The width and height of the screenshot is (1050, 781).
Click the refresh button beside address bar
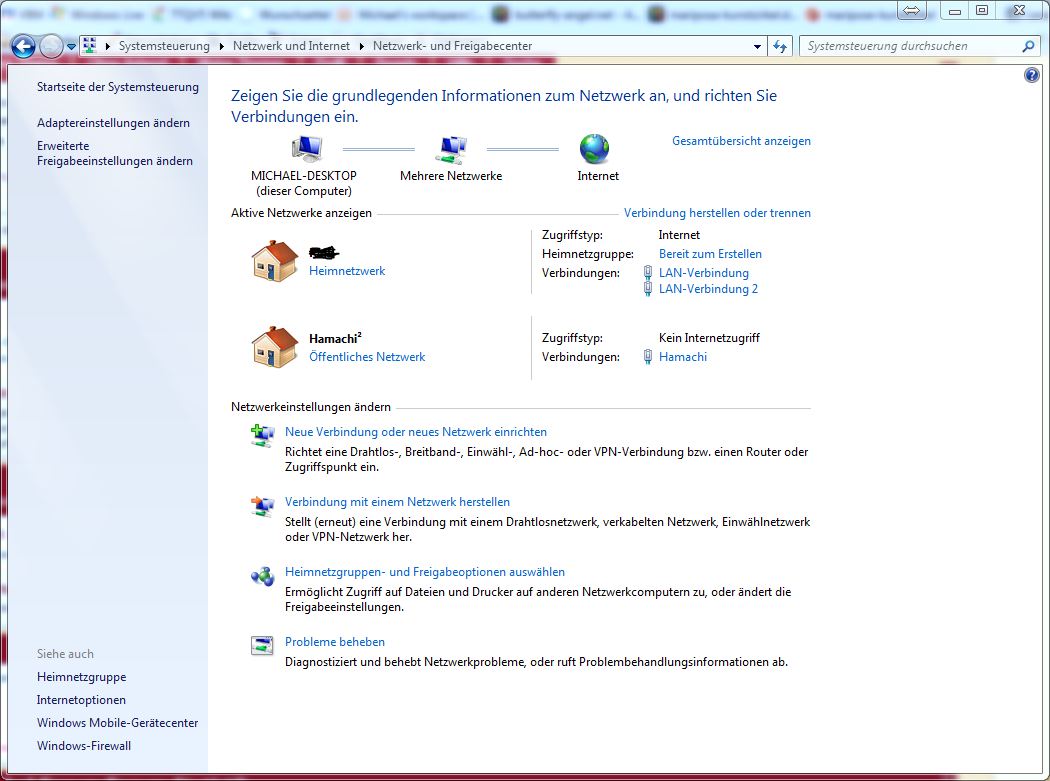point(781,46)
